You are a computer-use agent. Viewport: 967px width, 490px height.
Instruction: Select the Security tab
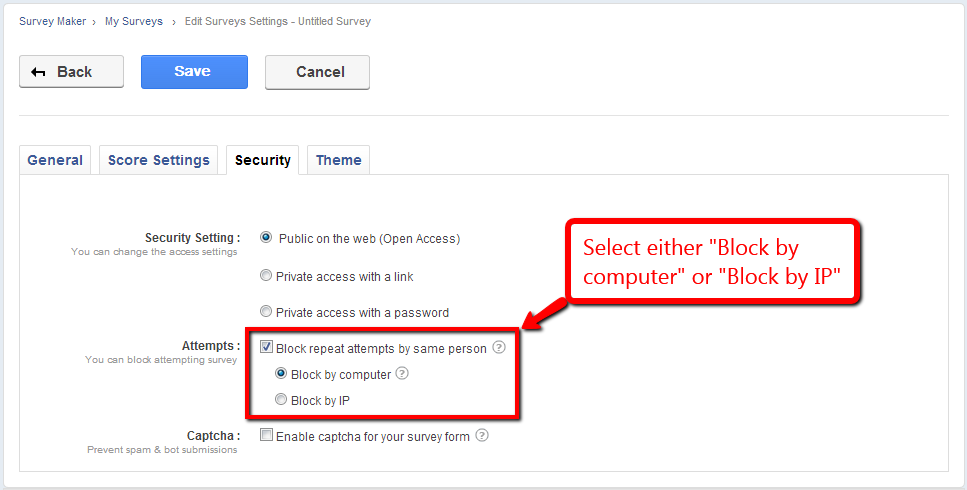[x=263, y=160]
